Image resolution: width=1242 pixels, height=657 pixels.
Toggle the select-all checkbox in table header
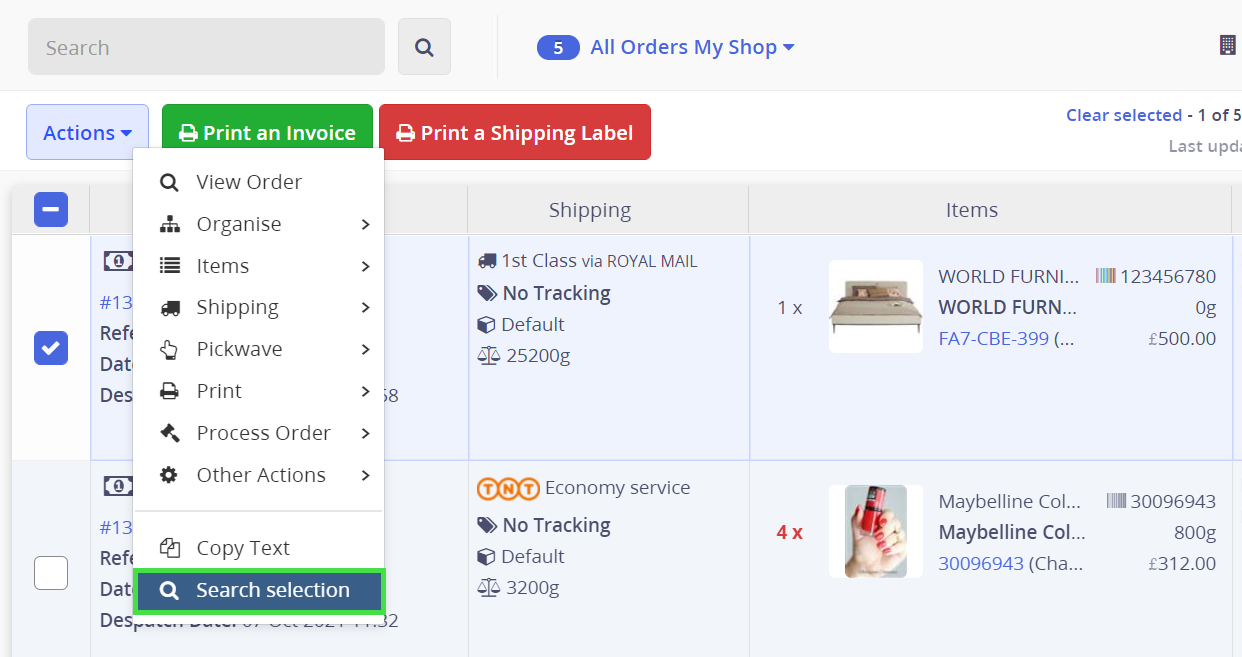[51, 210]
